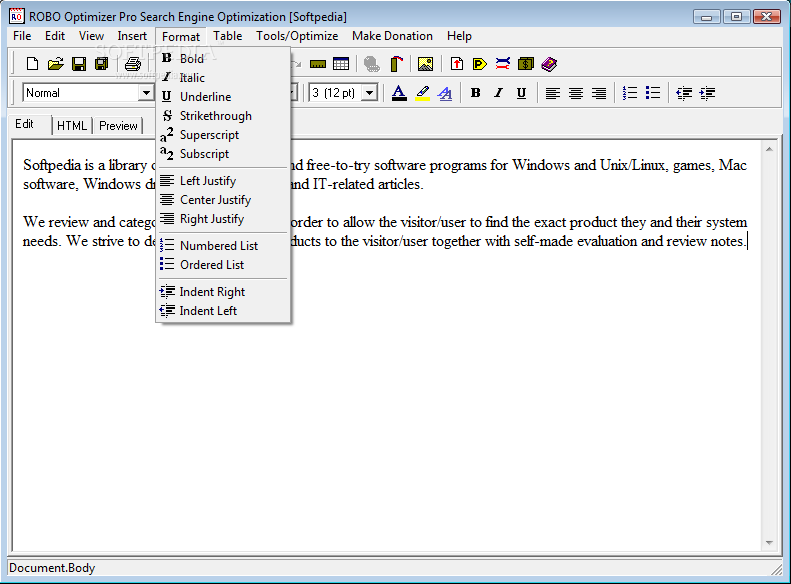The width and height of the screenshot is (791, 584).
Task: Print the document using the printer icon
Action: click(133, 64)
